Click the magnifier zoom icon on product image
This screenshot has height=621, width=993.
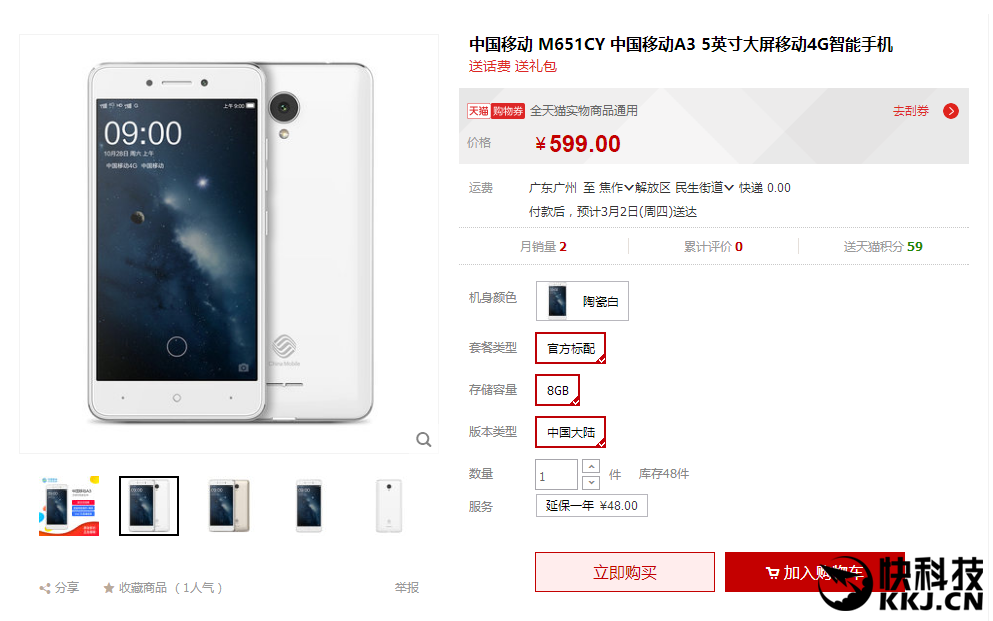[424, 439]
